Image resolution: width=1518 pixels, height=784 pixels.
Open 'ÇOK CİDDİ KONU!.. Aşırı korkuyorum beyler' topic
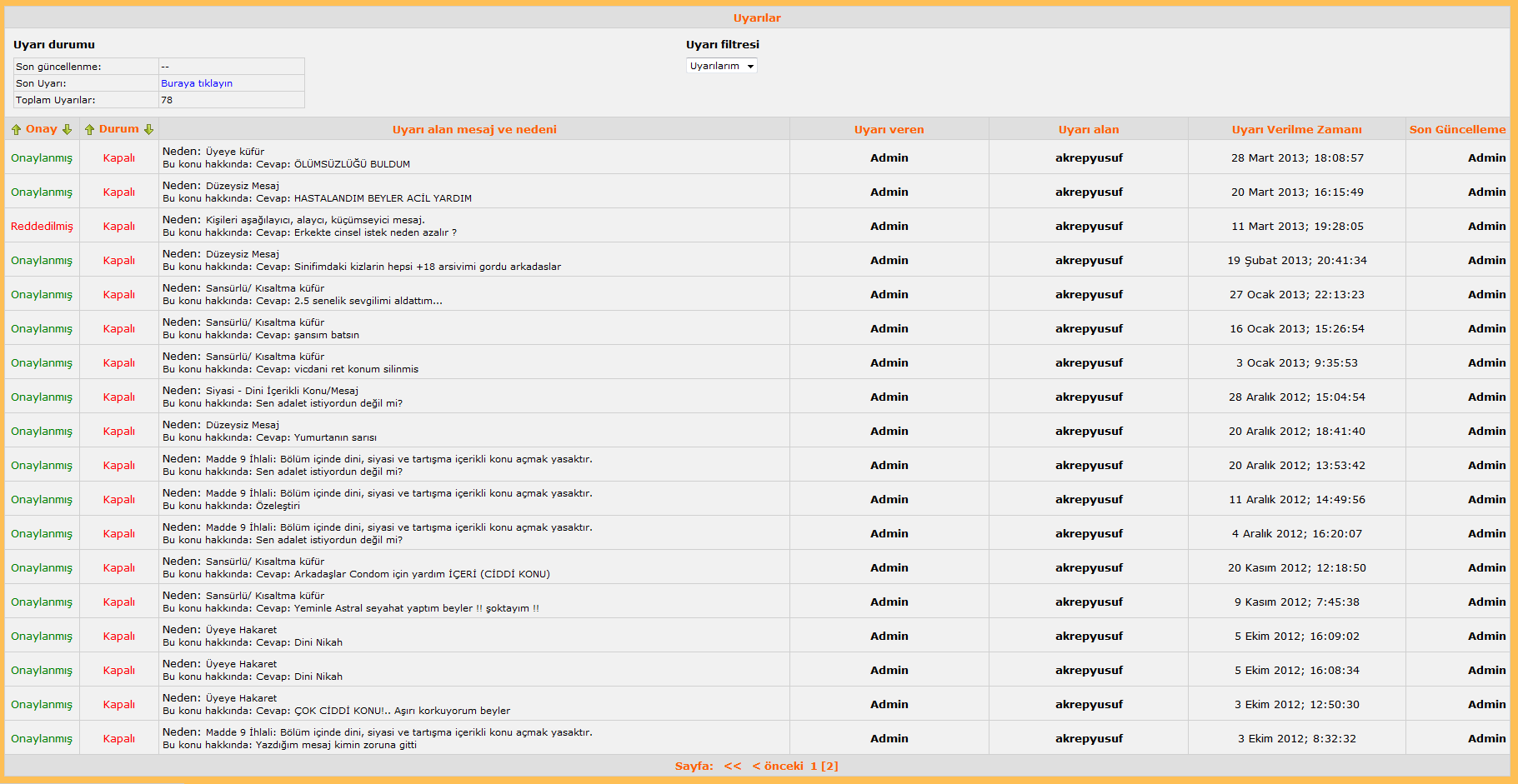[402, 711]
